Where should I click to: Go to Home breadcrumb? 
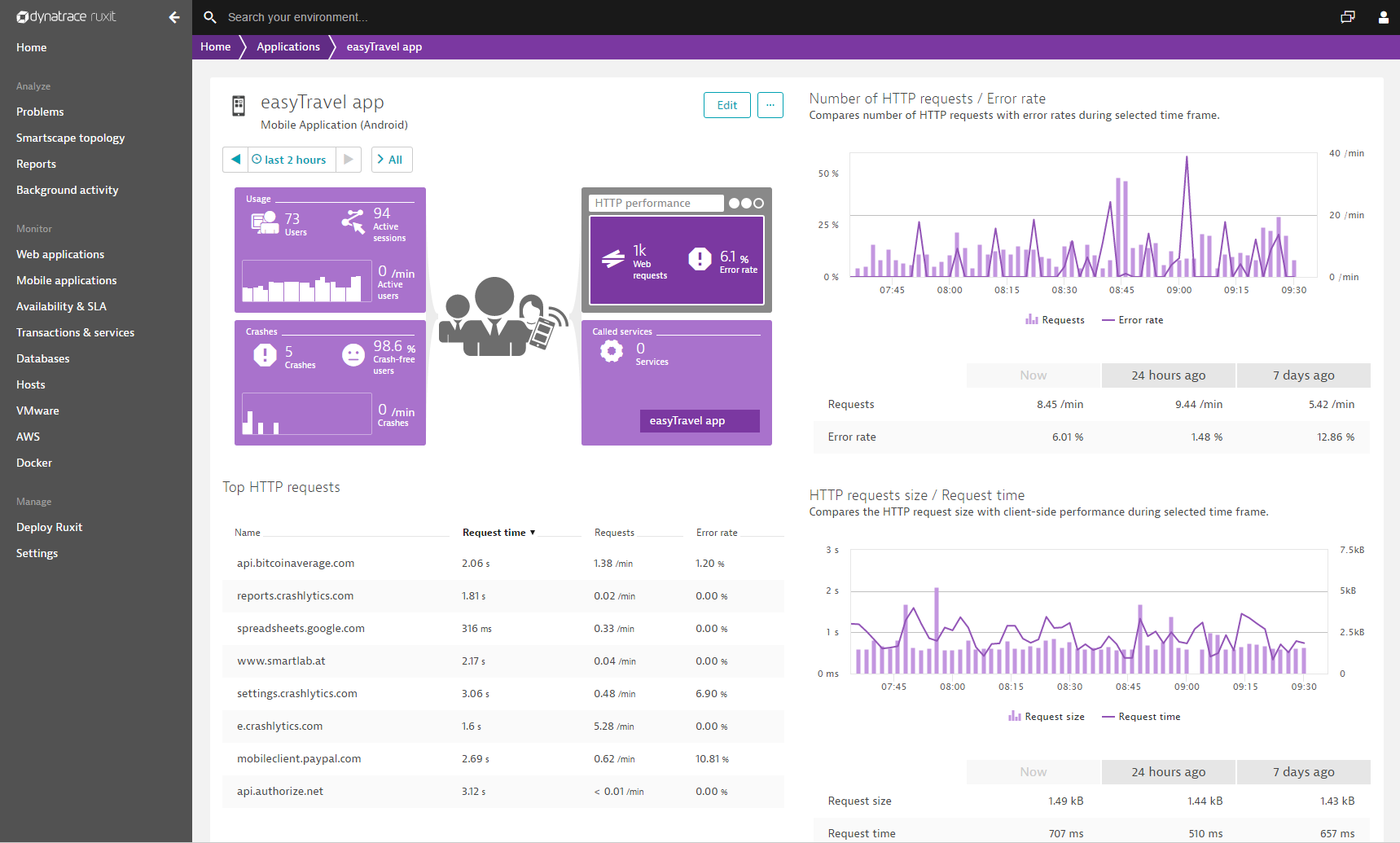216,47
